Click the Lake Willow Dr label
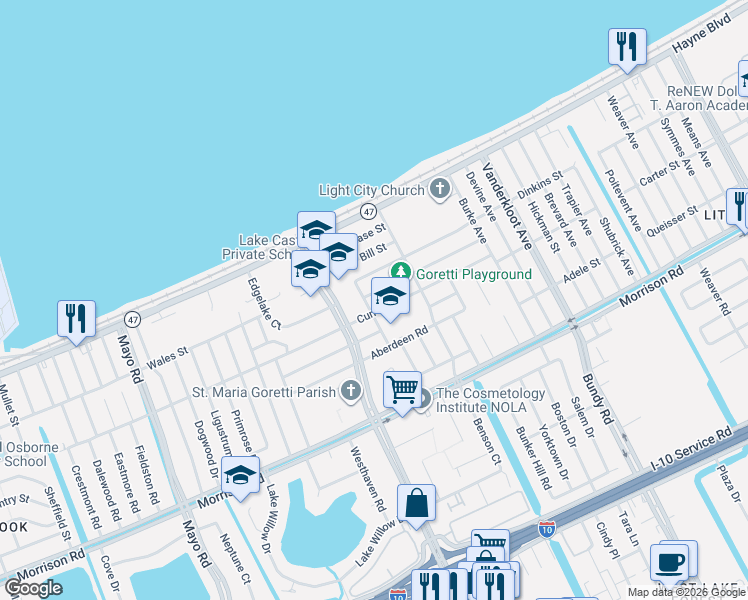748x600 pixels. [x=270, y=518]
